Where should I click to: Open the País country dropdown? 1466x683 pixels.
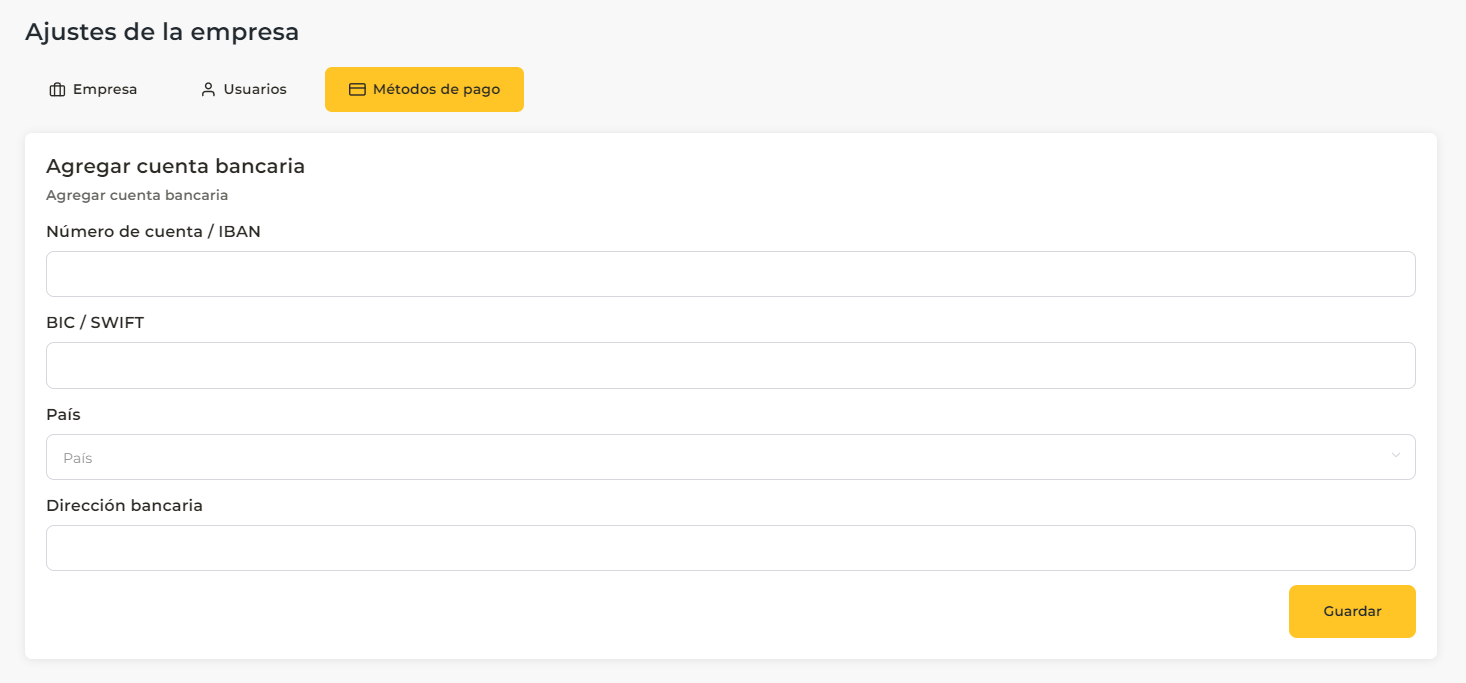(x=730, y=457)
